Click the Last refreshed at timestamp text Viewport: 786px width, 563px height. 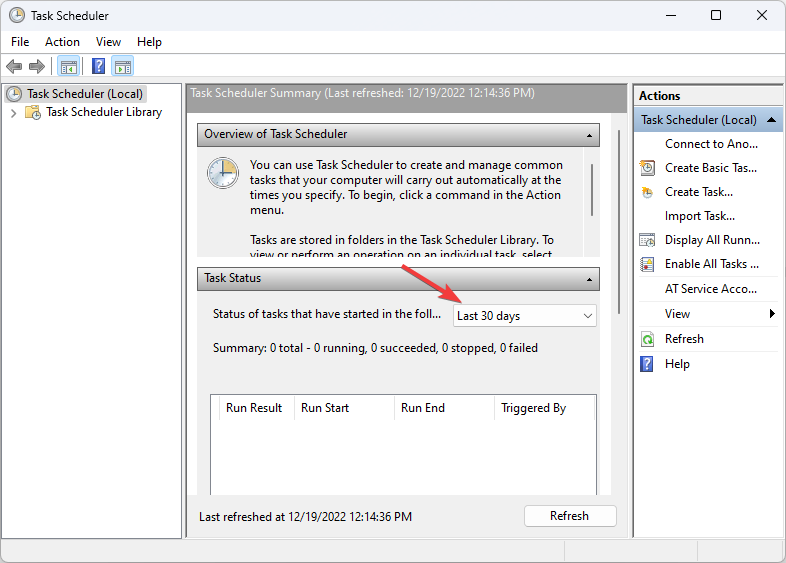pyautogui.click(x=305, y=517)
